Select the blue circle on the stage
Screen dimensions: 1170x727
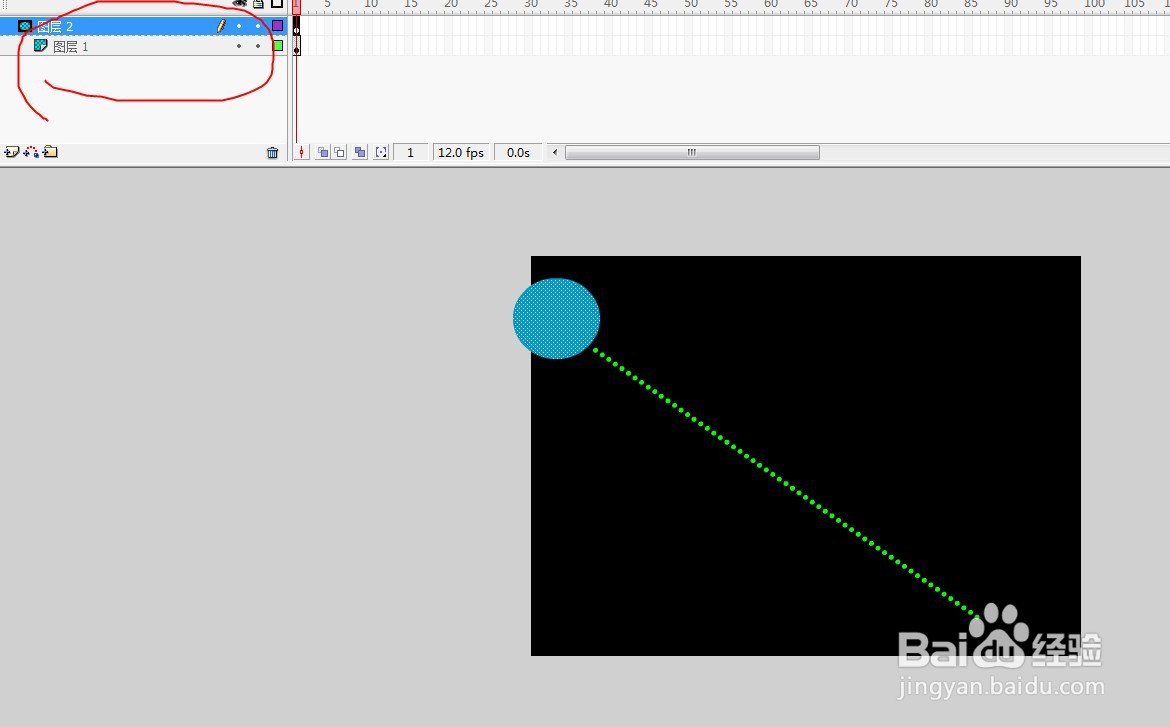556,319
